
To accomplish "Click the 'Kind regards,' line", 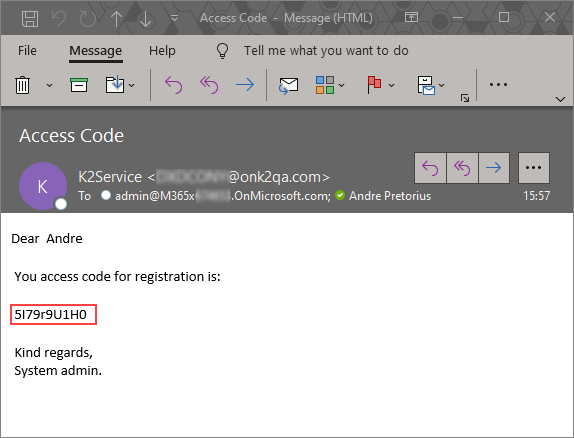I will [53, 353].
